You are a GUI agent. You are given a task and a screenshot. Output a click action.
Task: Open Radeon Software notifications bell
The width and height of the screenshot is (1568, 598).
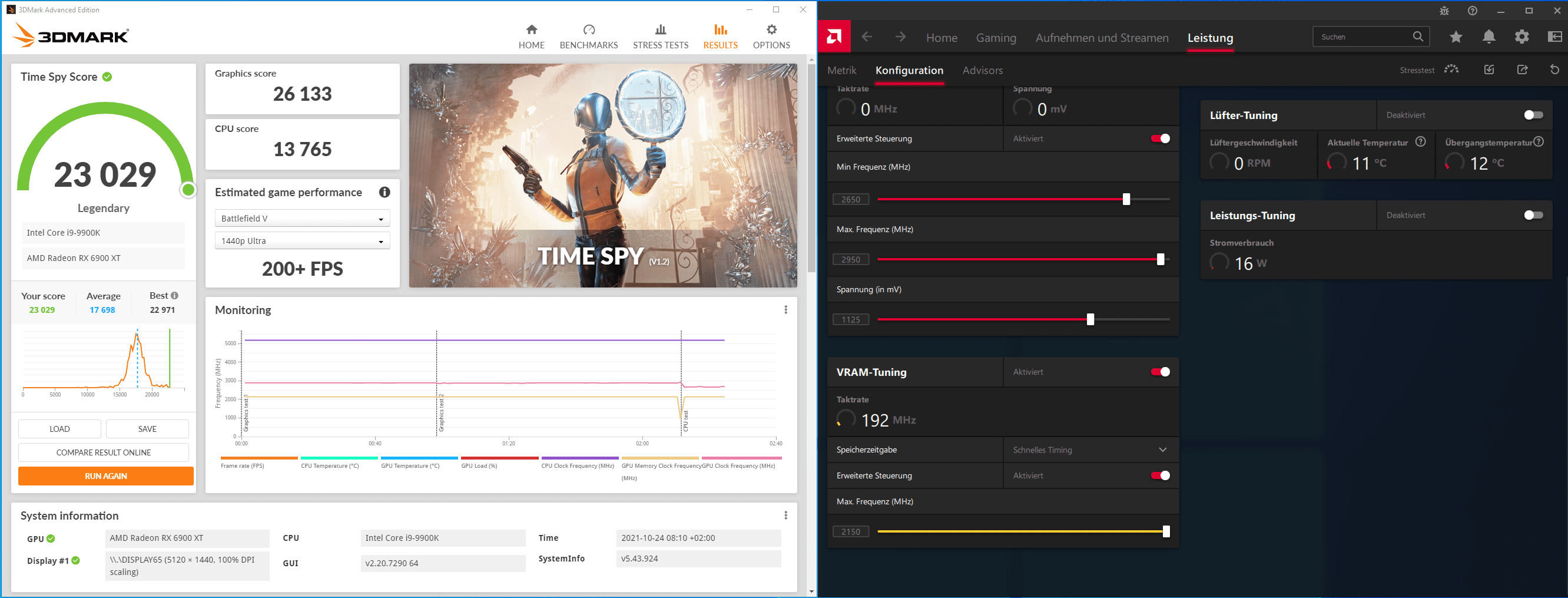pos(1489,37)
